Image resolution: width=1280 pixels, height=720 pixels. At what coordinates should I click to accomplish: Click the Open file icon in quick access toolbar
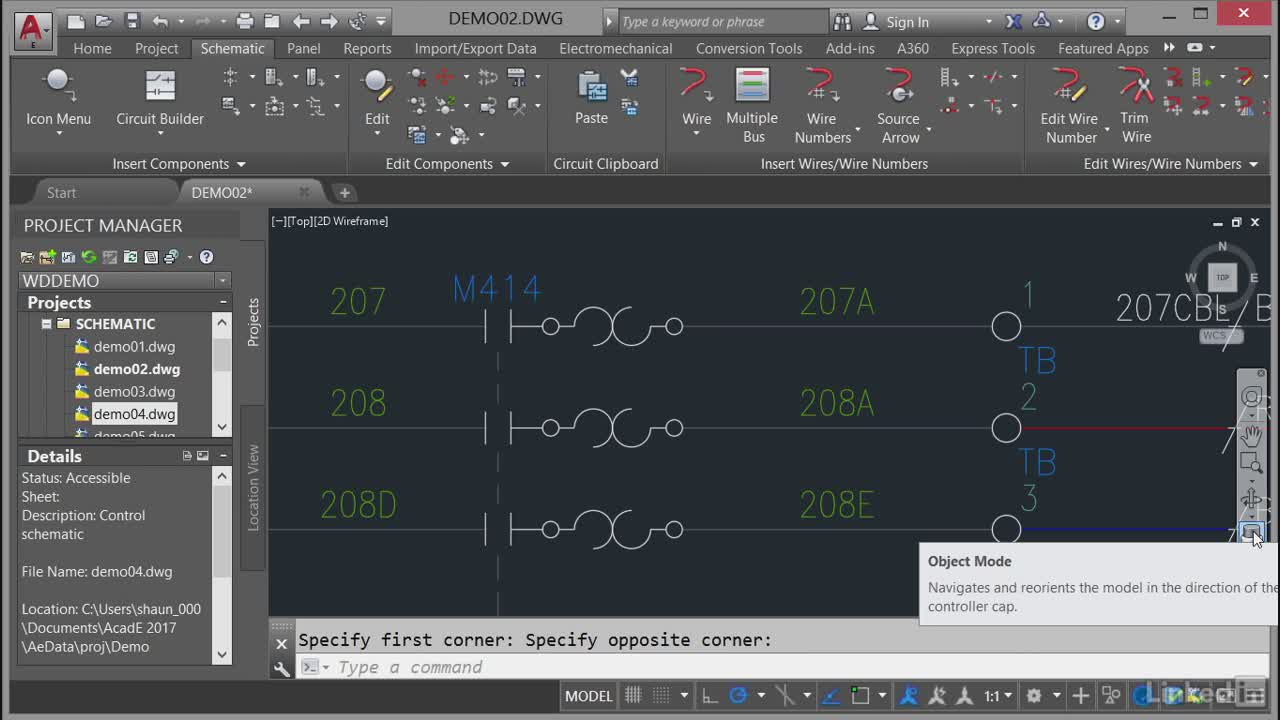coord(104,21)
